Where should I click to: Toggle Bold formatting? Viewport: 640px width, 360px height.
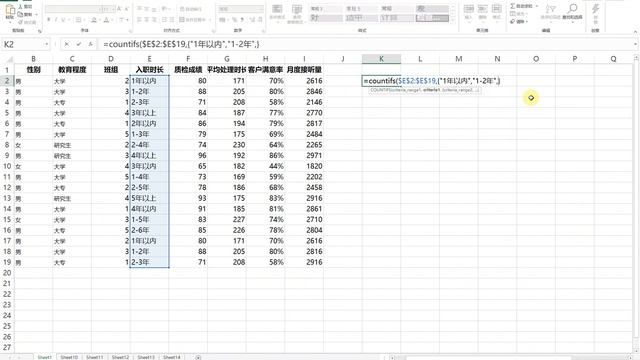[x=49, y=20]
